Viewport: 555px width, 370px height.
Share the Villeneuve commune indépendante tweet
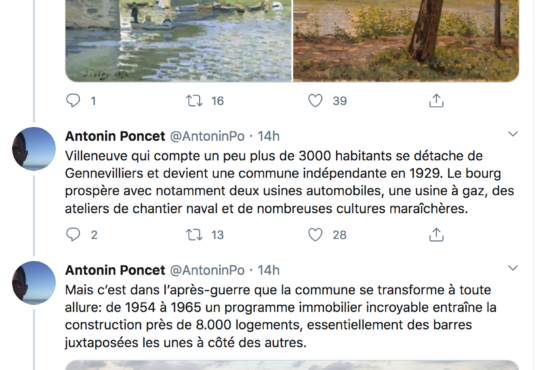(436, 234)
